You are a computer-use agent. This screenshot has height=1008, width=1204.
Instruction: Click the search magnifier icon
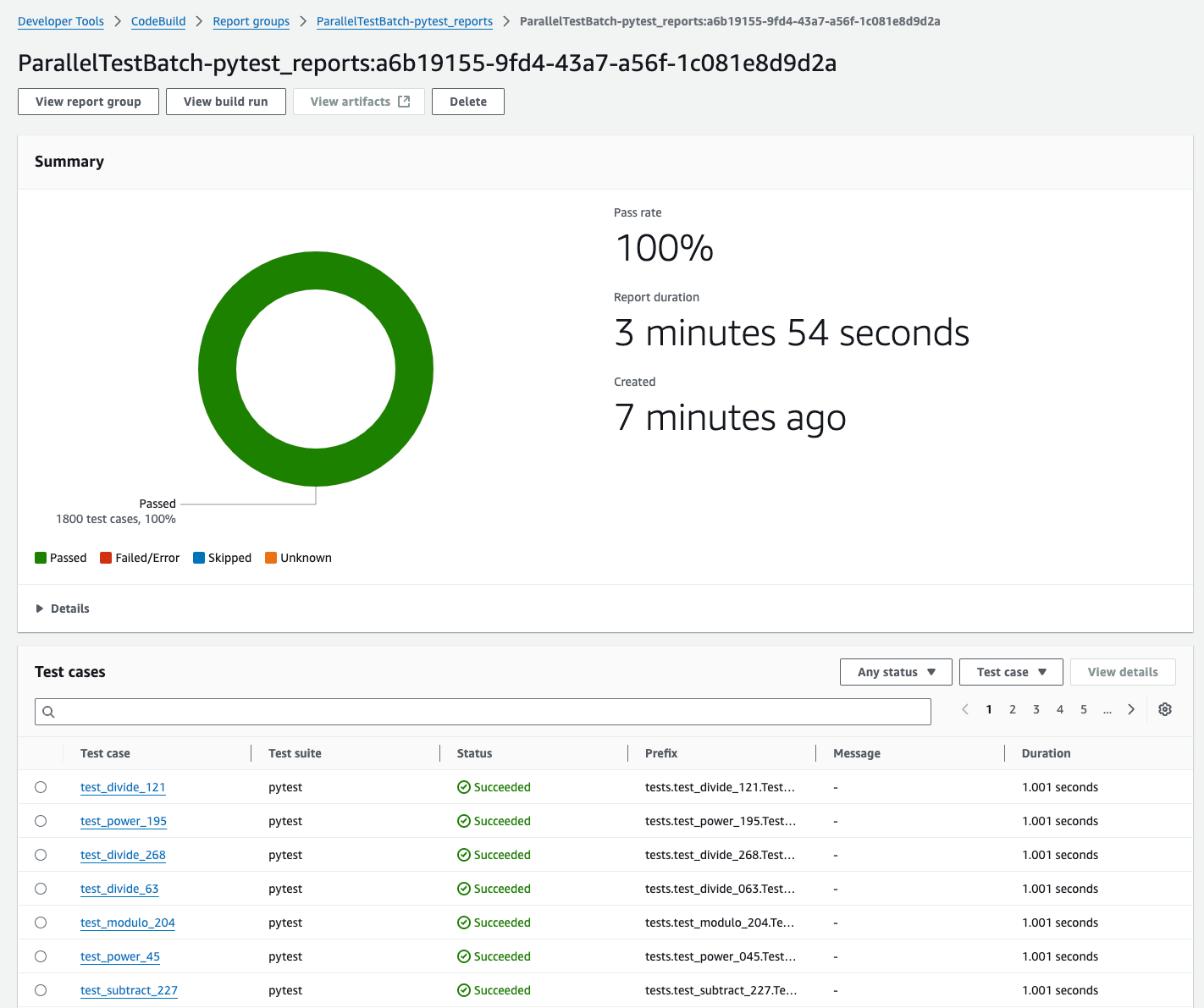tap(49, 712)
